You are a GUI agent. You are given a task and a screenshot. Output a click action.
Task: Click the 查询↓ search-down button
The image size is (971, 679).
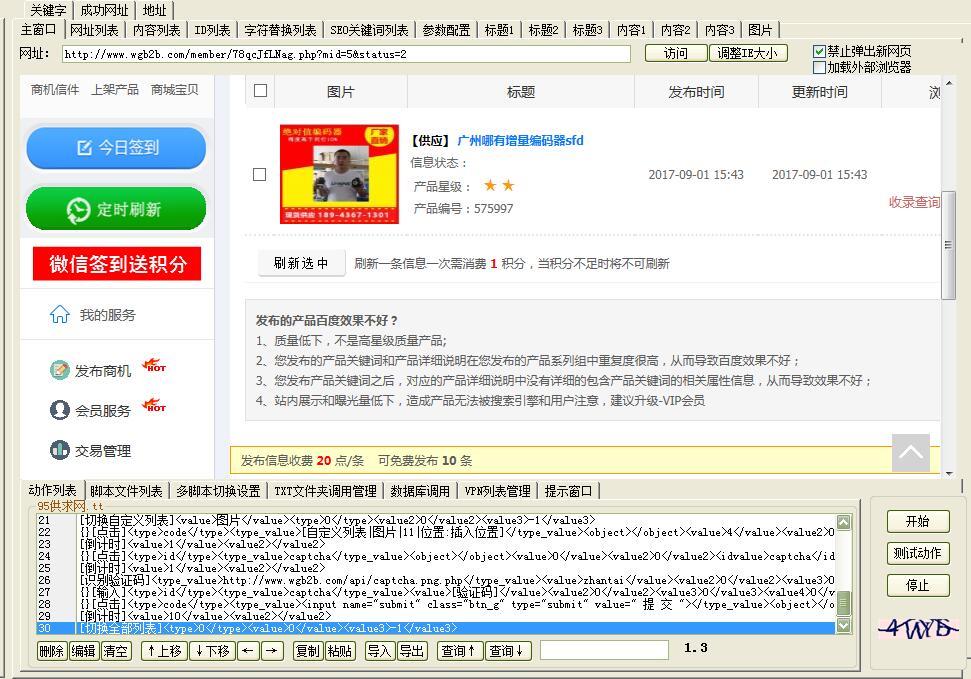coord(507,651)
